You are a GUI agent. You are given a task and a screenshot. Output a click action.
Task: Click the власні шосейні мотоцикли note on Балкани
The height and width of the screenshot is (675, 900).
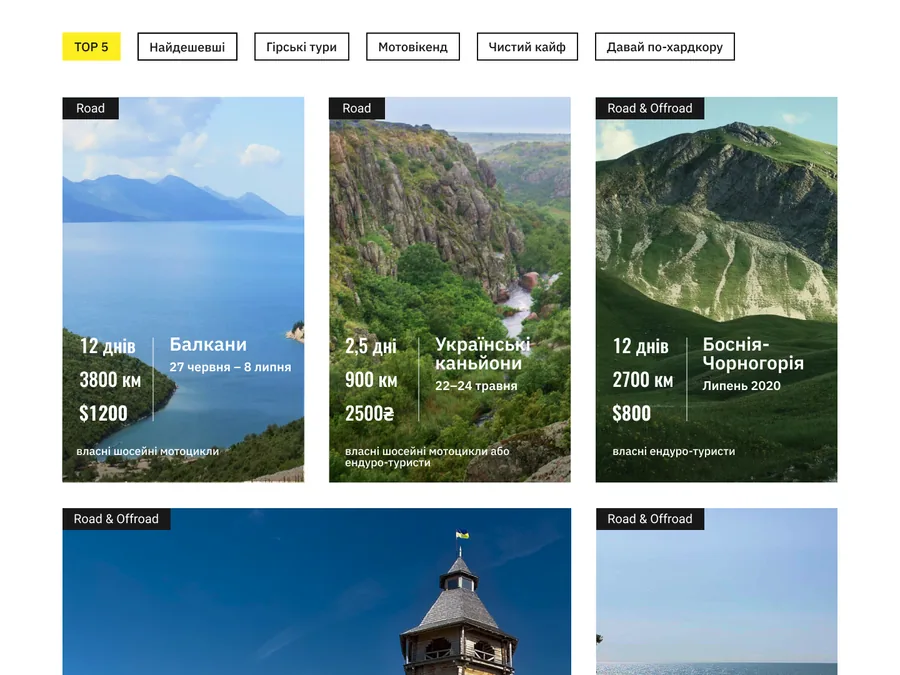pyautogui.click(x=148, y=451)
